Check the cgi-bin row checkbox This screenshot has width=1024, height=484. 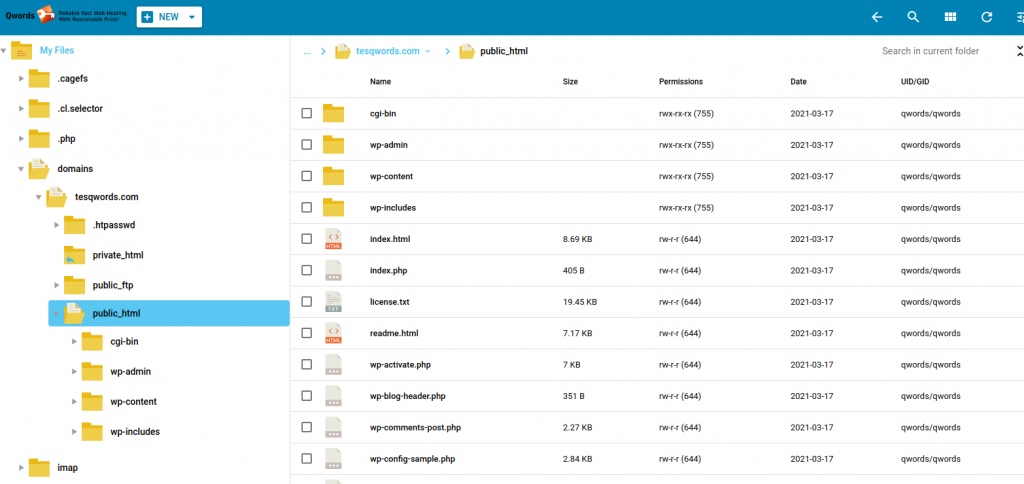[306, 113]
